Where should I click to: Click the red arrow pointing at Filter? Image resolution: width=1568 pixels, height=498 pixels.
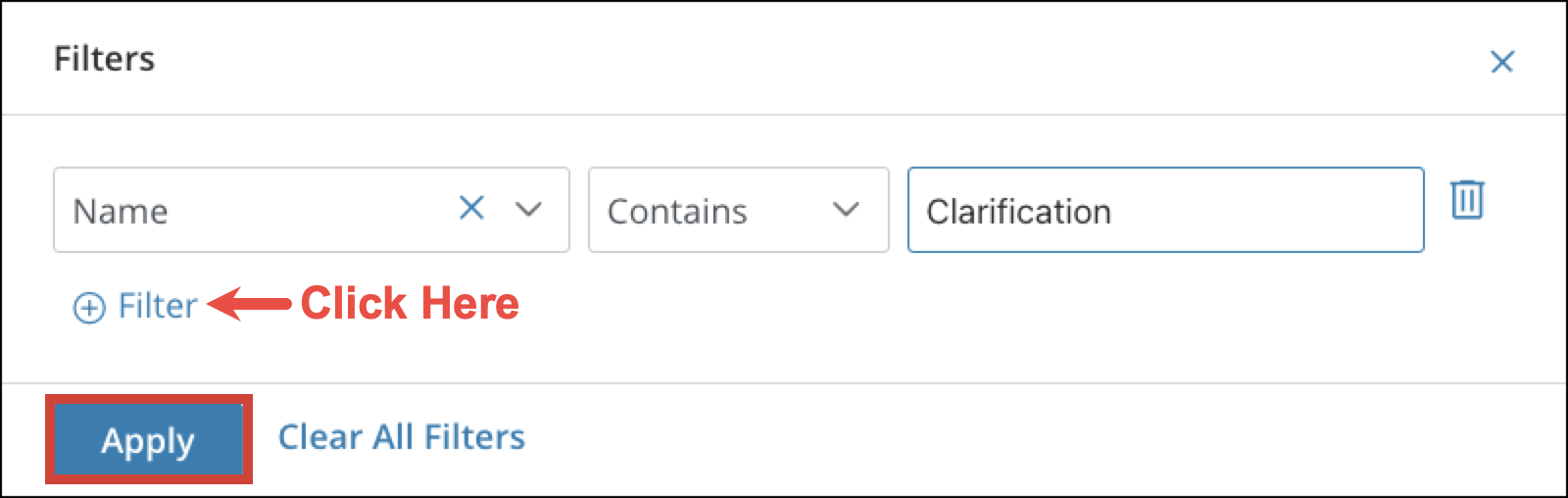250,304
